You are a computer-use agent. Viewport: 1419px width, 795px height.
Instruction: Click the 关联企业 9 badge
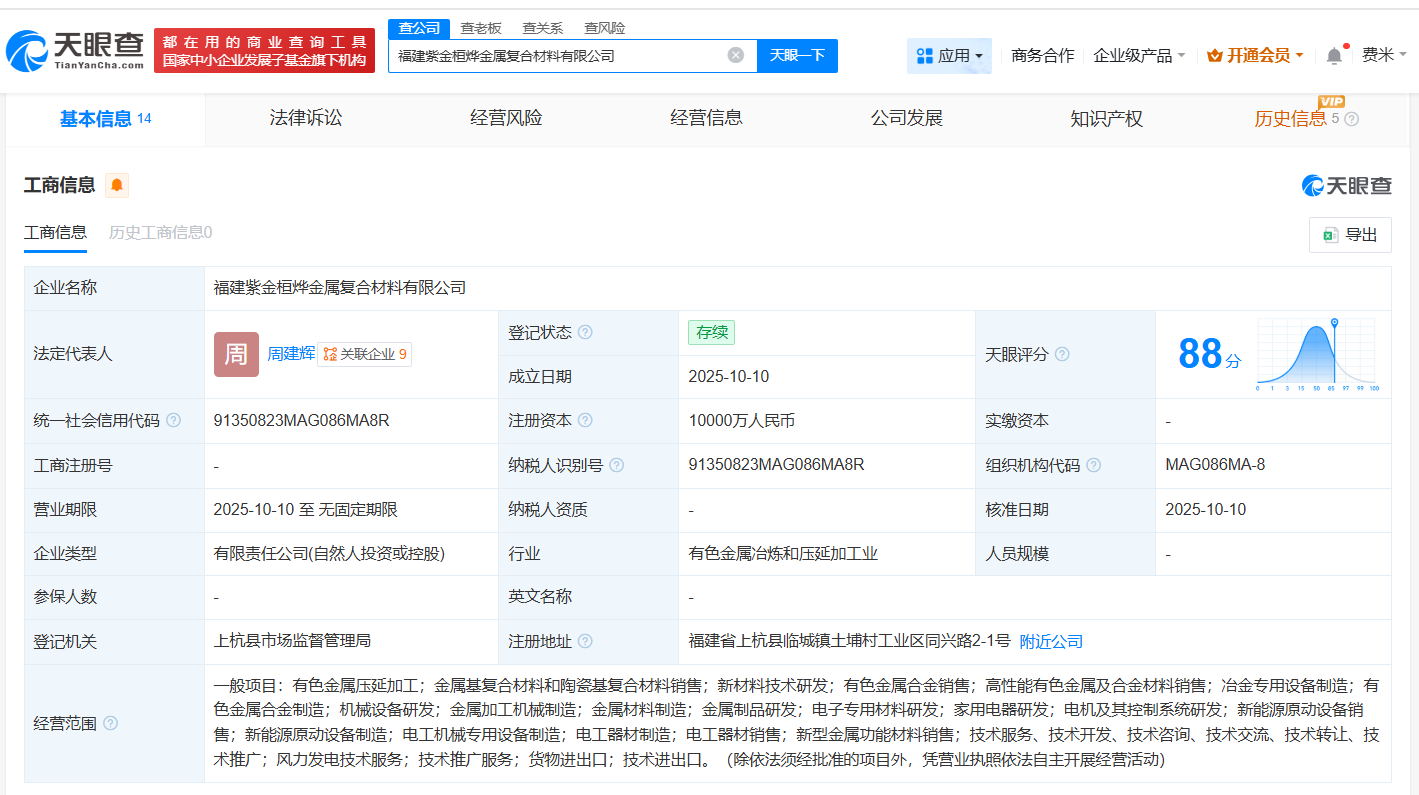tap(364, 354)
